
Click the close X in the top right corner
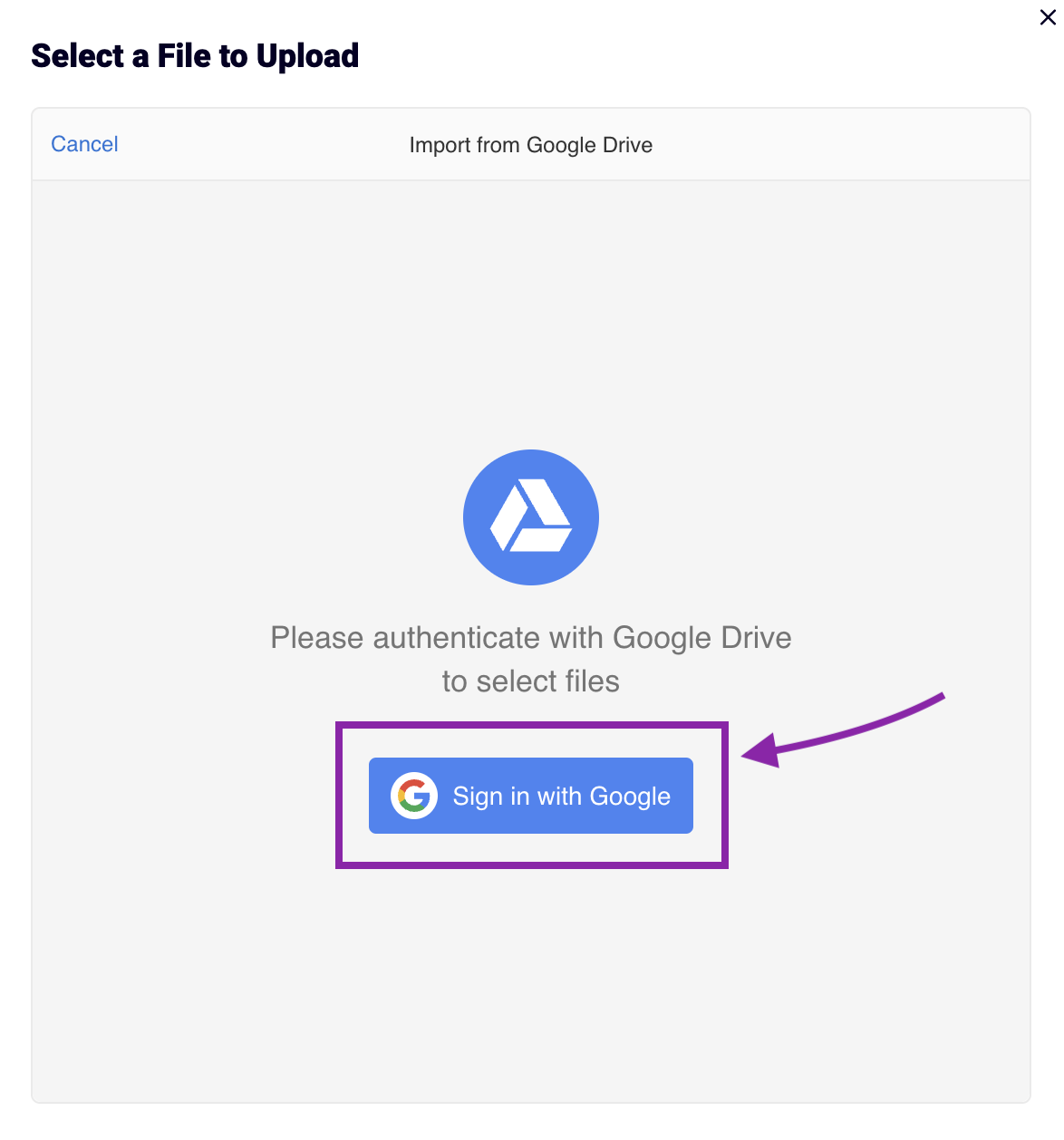(x=1048, y=16)
